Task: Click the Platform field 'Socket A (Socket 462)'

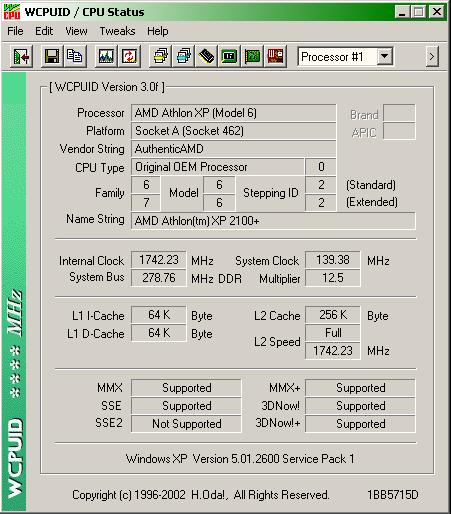Action: tap(233, 131)
